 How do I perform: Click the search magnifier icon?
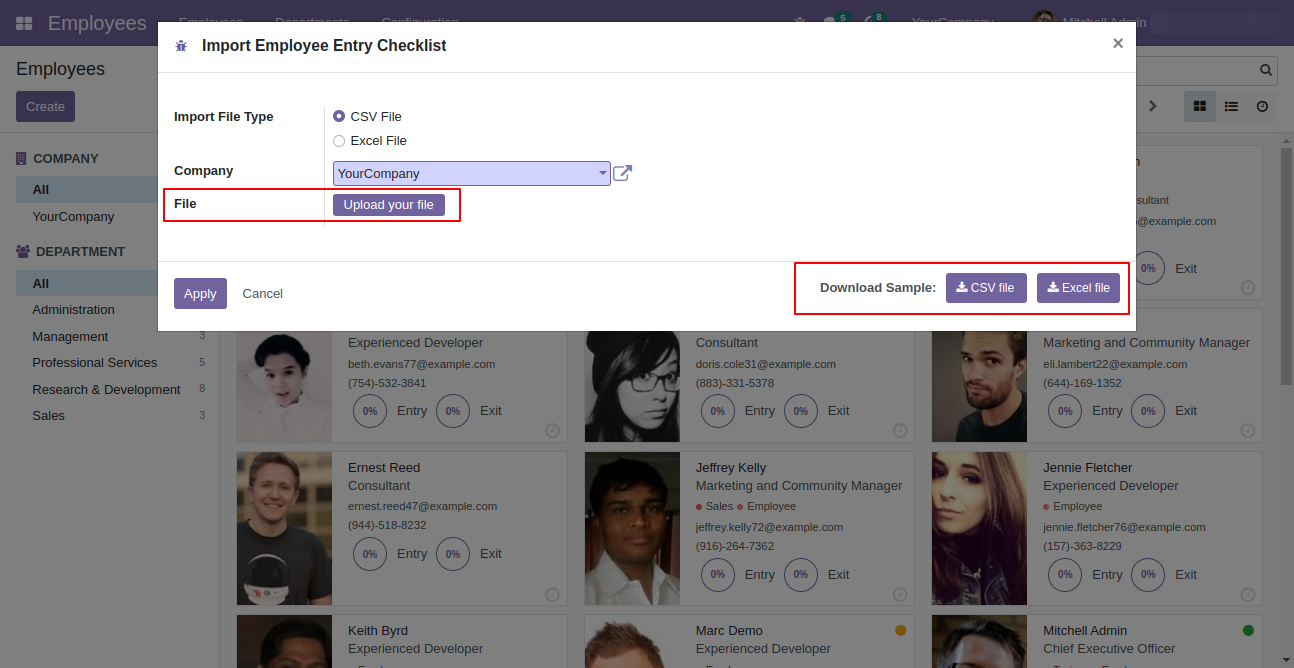pyautogui.click(x=1266, y=70)
